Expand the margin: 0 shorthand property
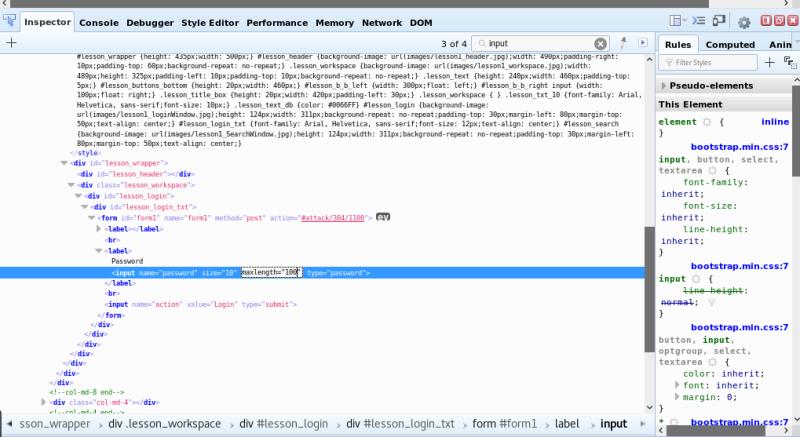 (677, 397)
